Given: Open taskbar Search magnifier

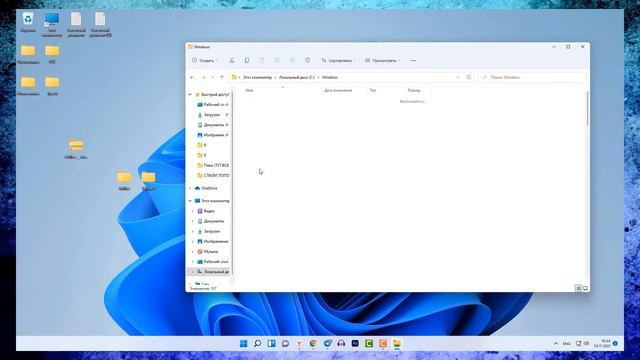Looking at the screenshot, I should 258,343.
